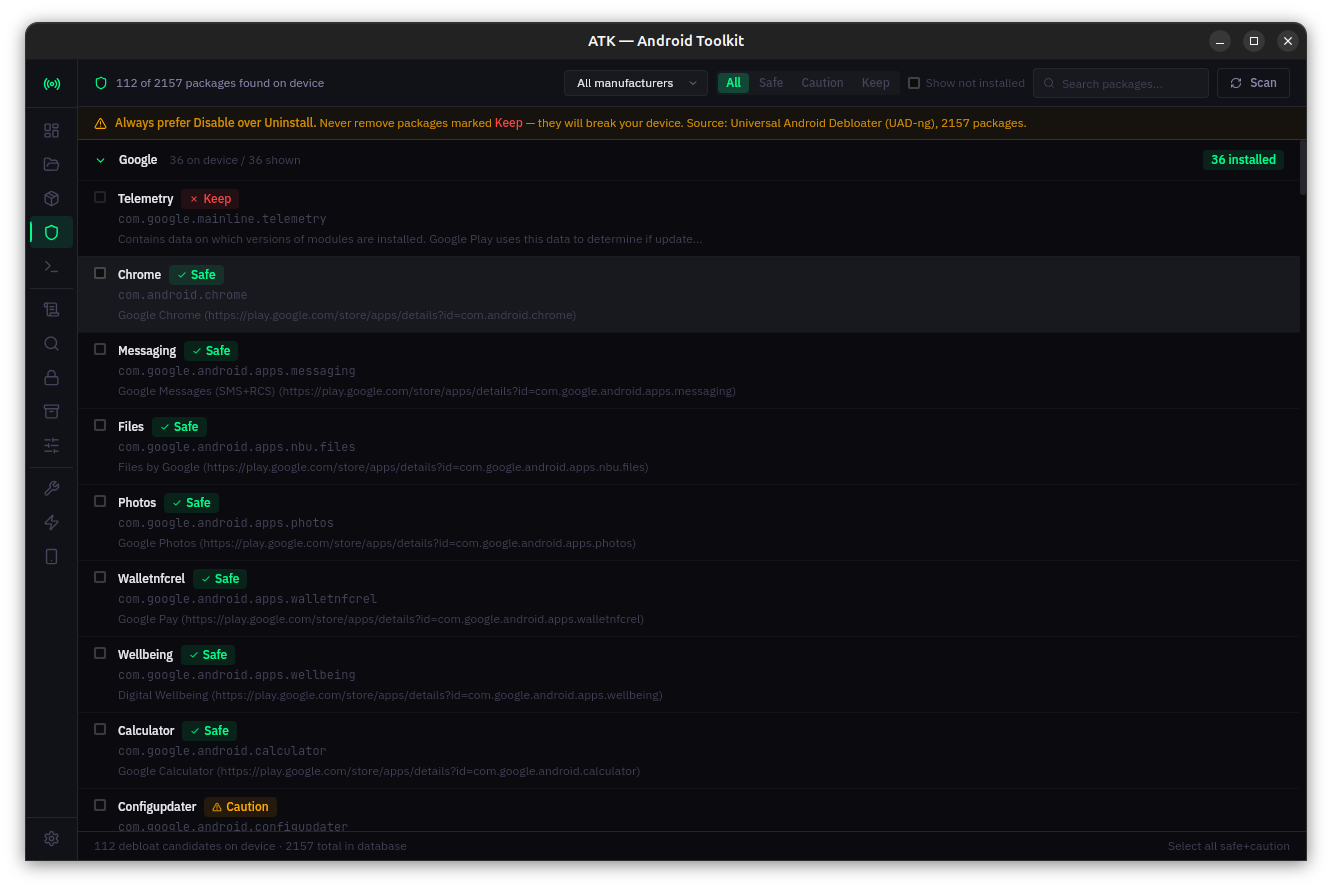Click the Google Chrome play store description
Screen dimensions: 1332x889
pos(347,315)
